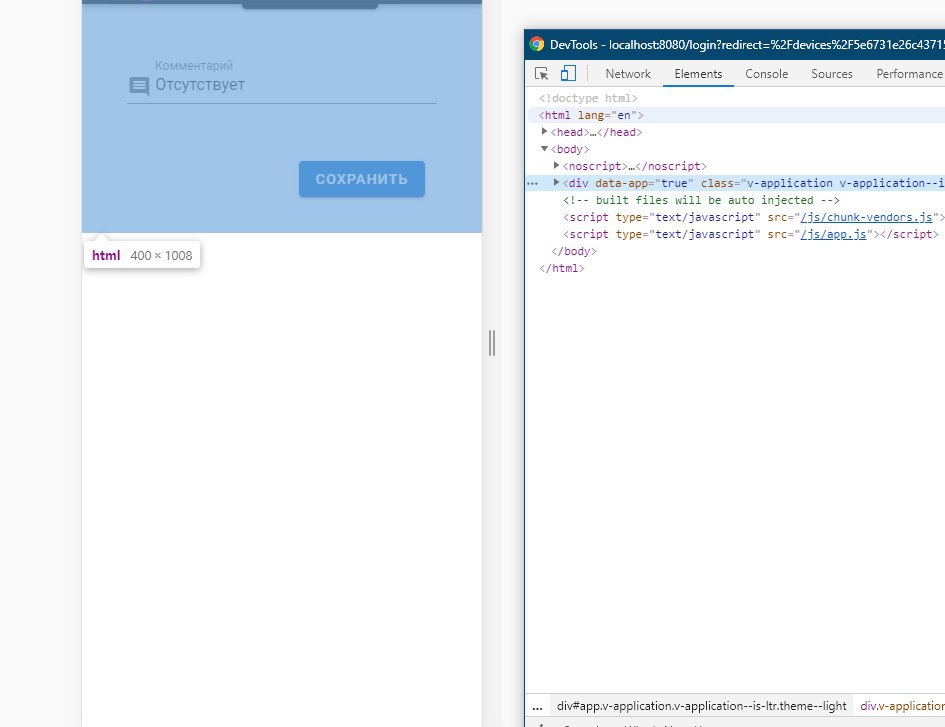Switch to the Sources tab
Viewport: 945px width, 727px height.
[832, 74]
